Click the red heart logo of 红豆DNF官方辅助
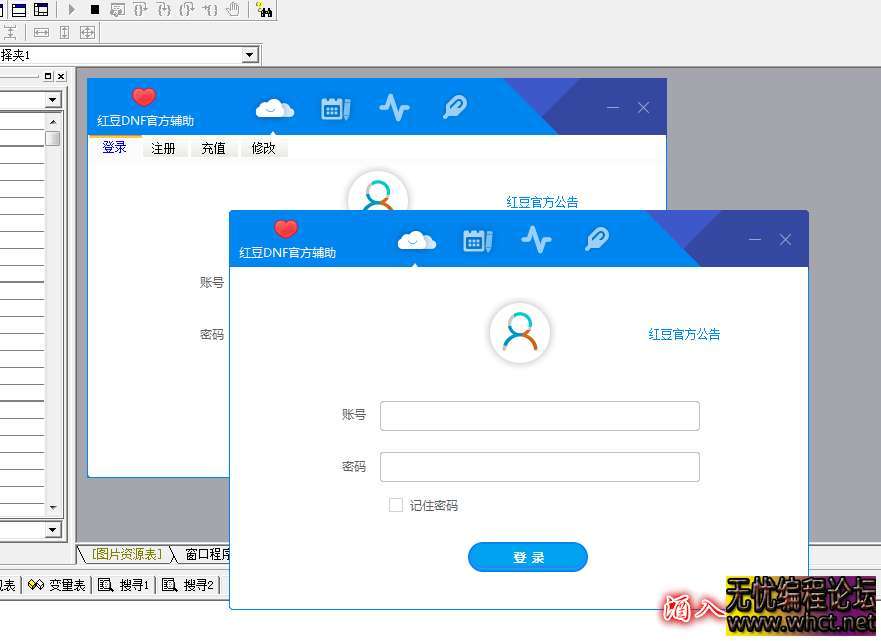The image size is (881, 641). 286,227
